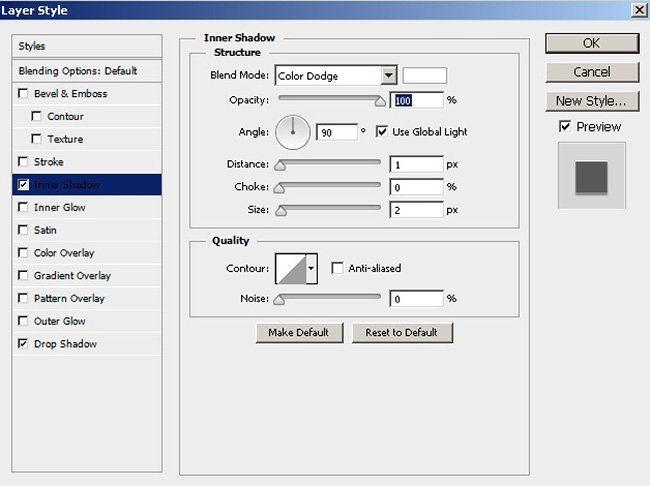Viewport: 650px width, 486px height.
Task: Click the Size slider handle
Action: point(281,211)
